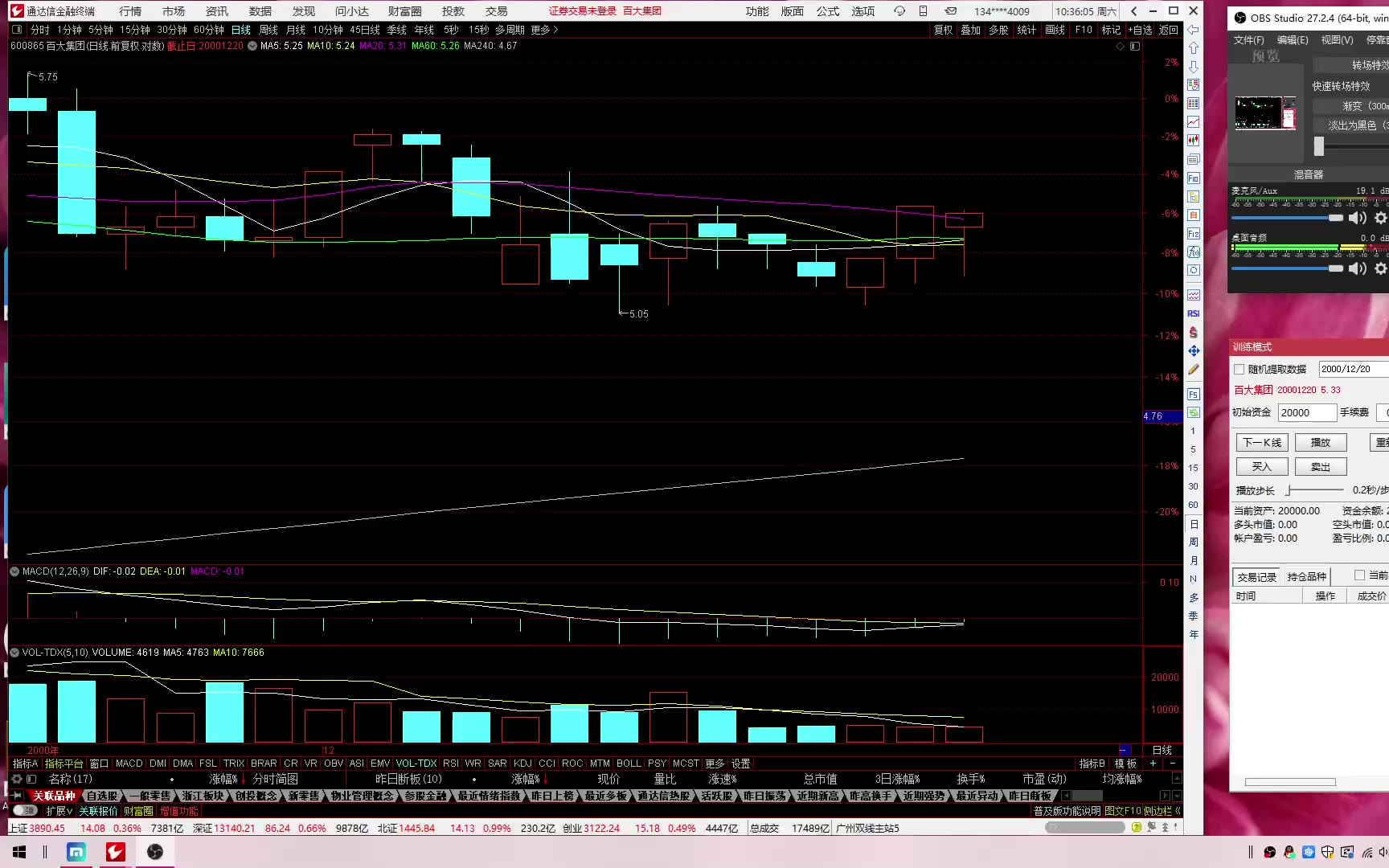
Task: Toggle the panel icon left of 分时
Action: 17,30
